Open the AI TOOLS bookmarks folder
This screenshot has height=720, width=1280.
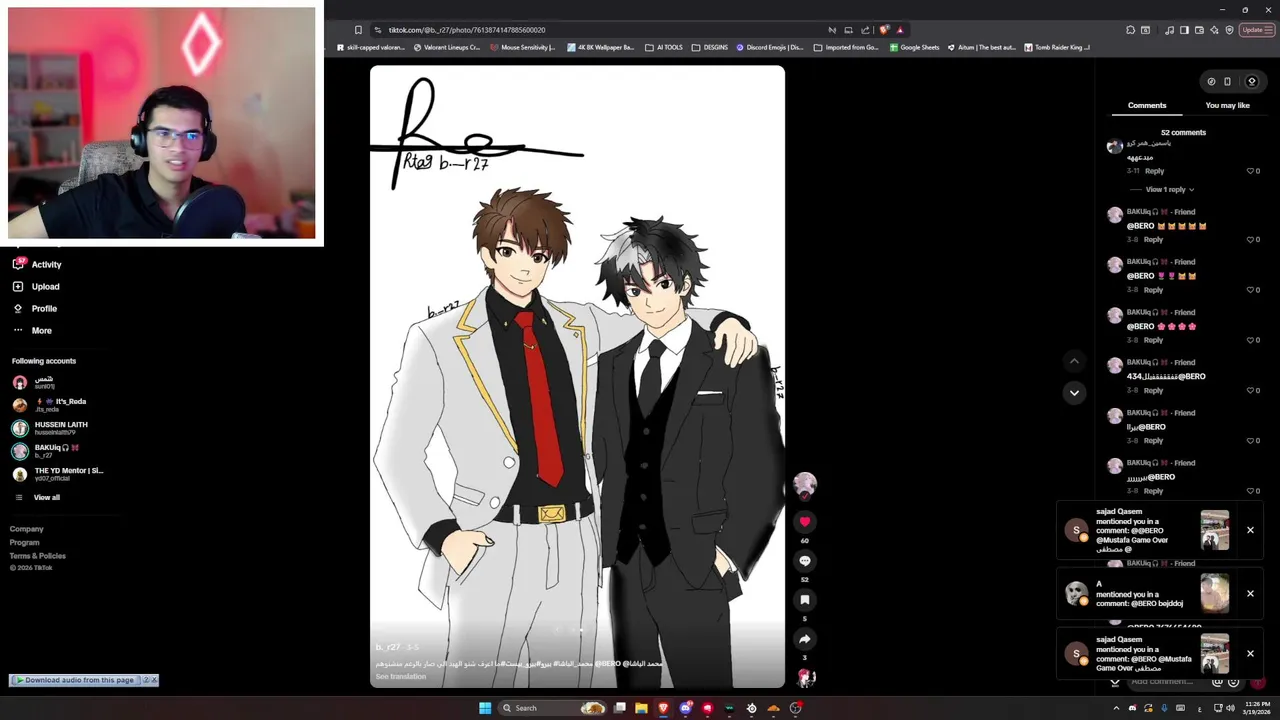(x=664, y=47)
